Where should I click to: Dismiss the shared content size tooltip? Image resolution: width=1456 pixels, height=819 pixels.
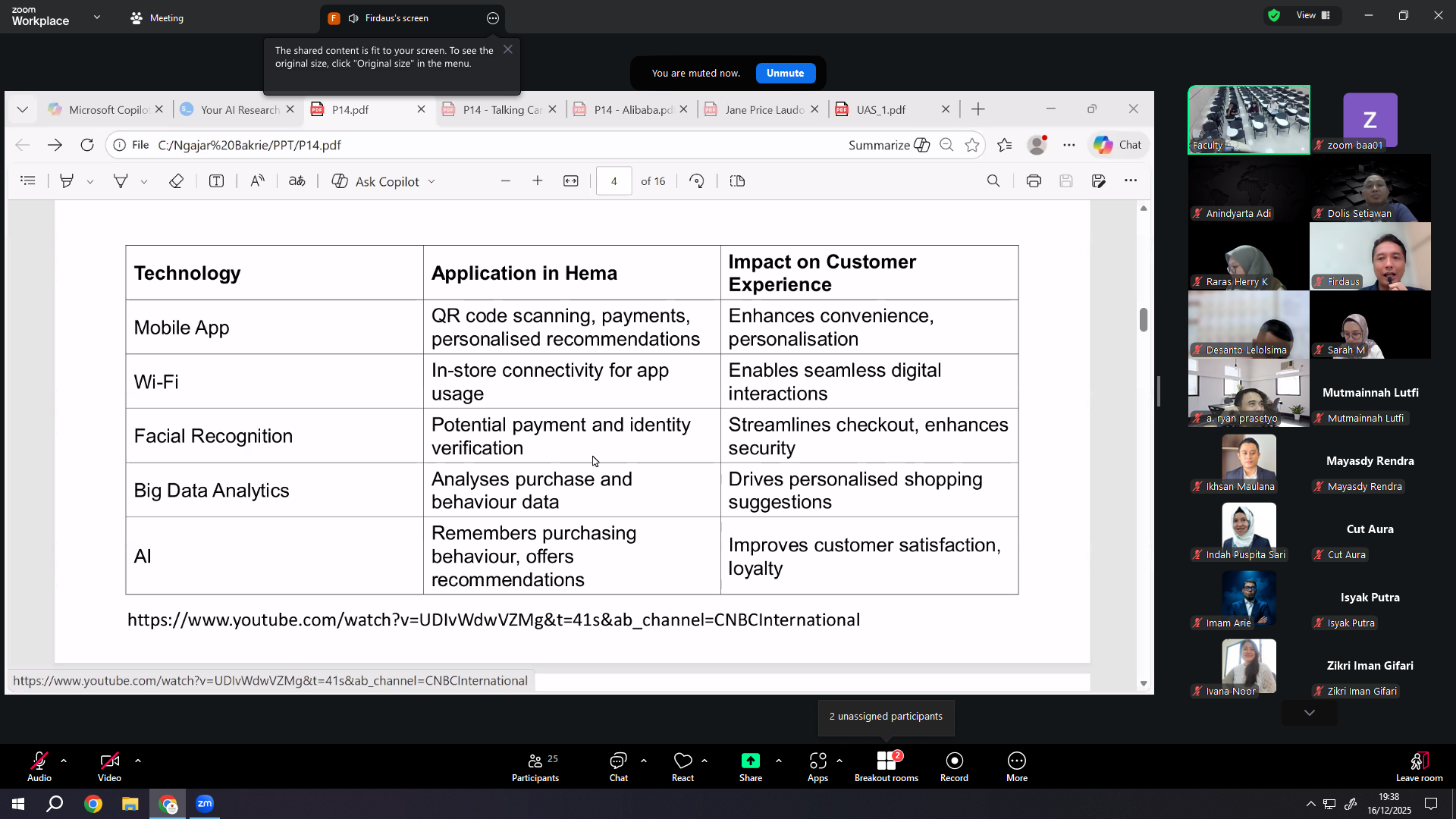coord(508,49)
